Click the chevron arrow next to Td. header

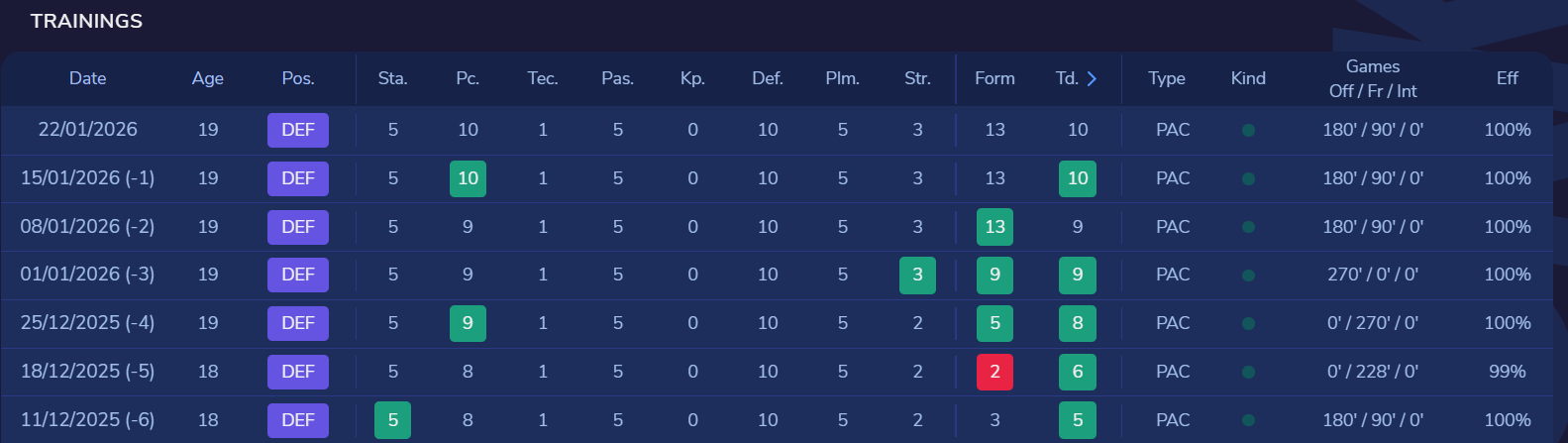coord(1092,78)
